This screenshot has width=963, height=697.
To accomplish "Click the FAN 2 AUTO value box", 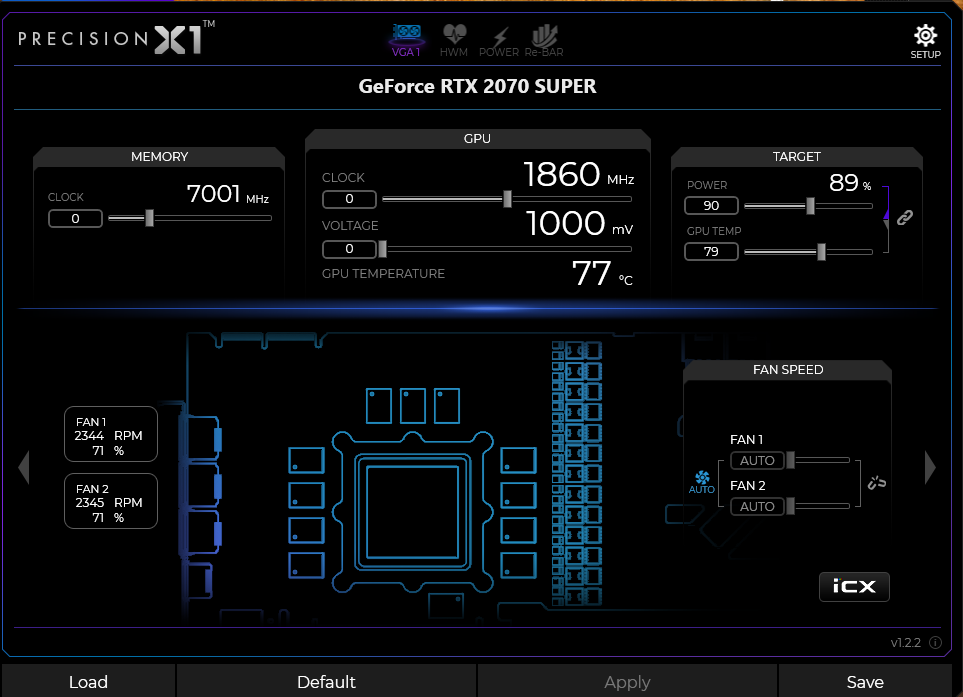I will pos(757,507).
